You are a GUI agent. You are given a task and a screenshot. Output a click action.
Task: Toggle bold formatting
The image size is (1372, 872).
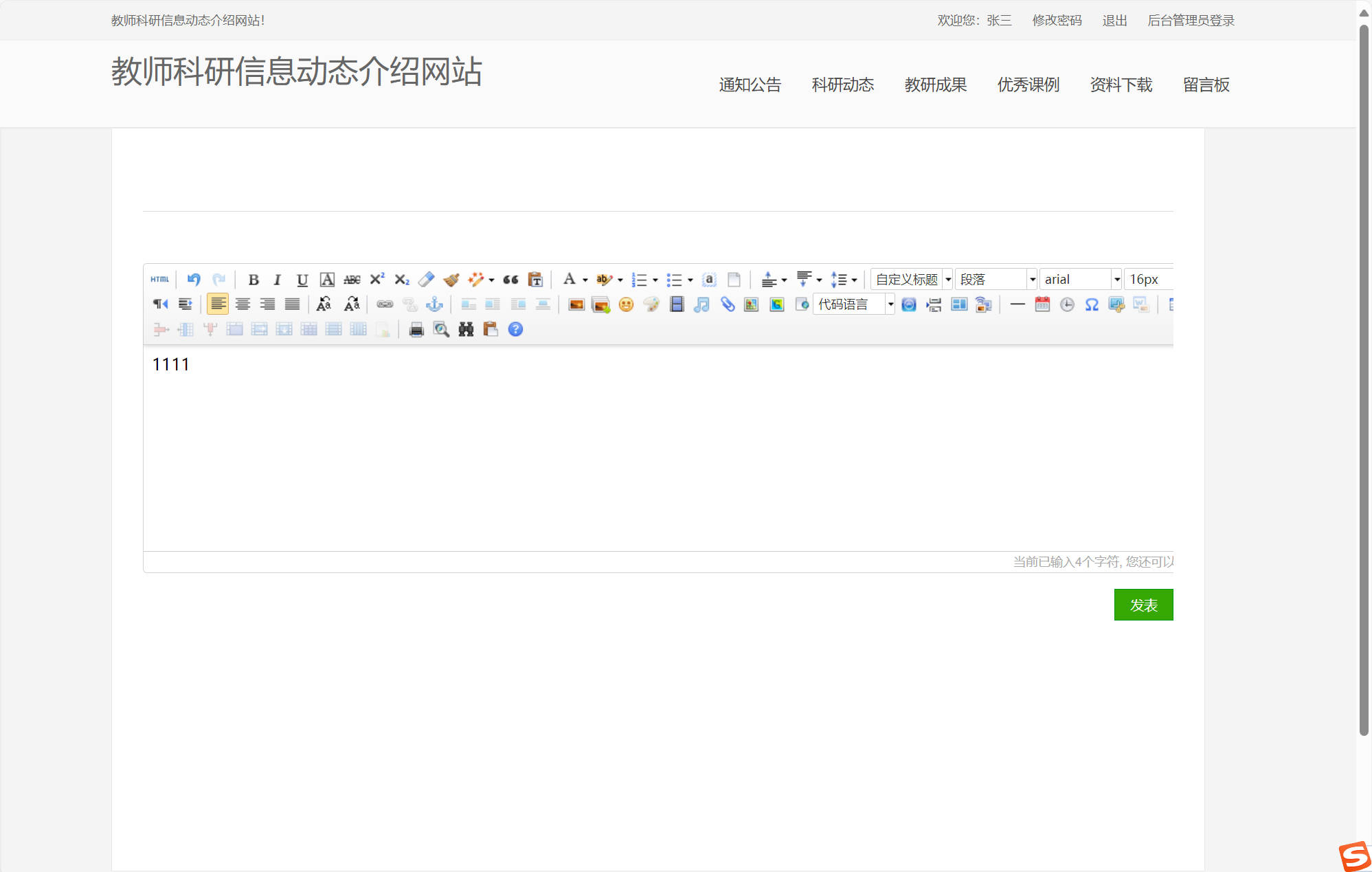tap(254, 279)
